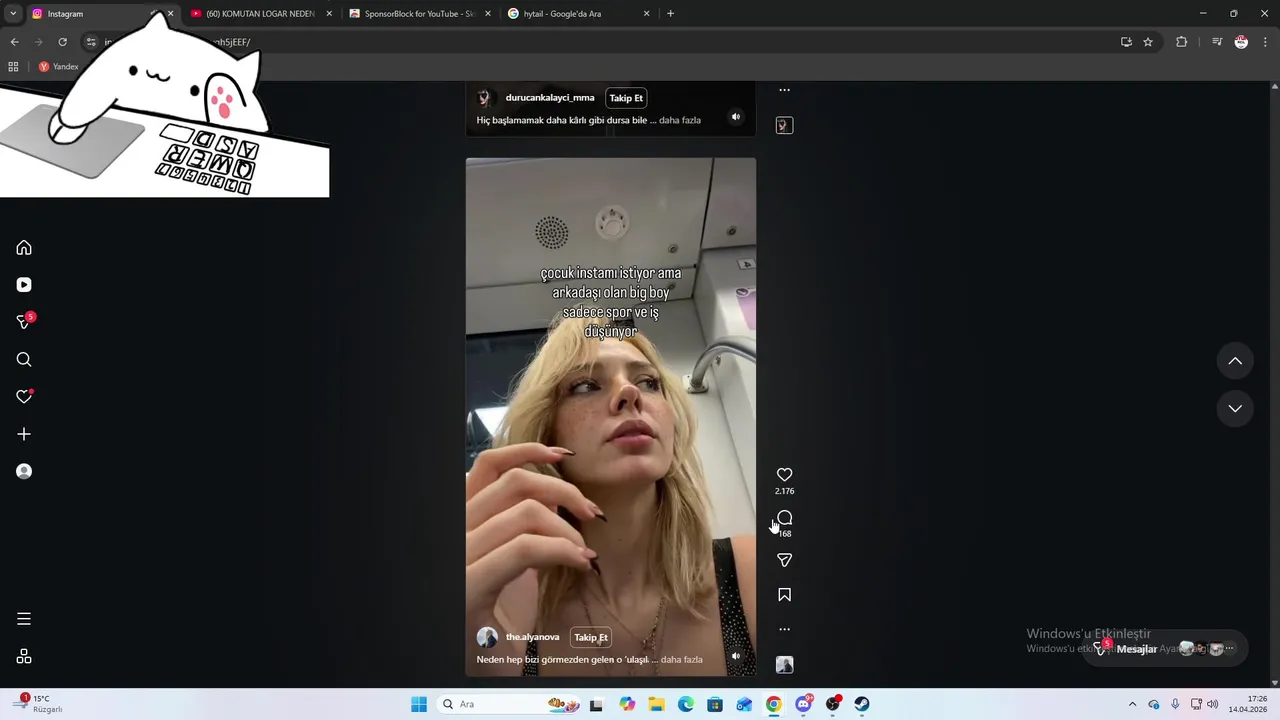Open durucankalayci_mma profile picture
This screenshot has width=1280, height=720.
coord(485,98)
